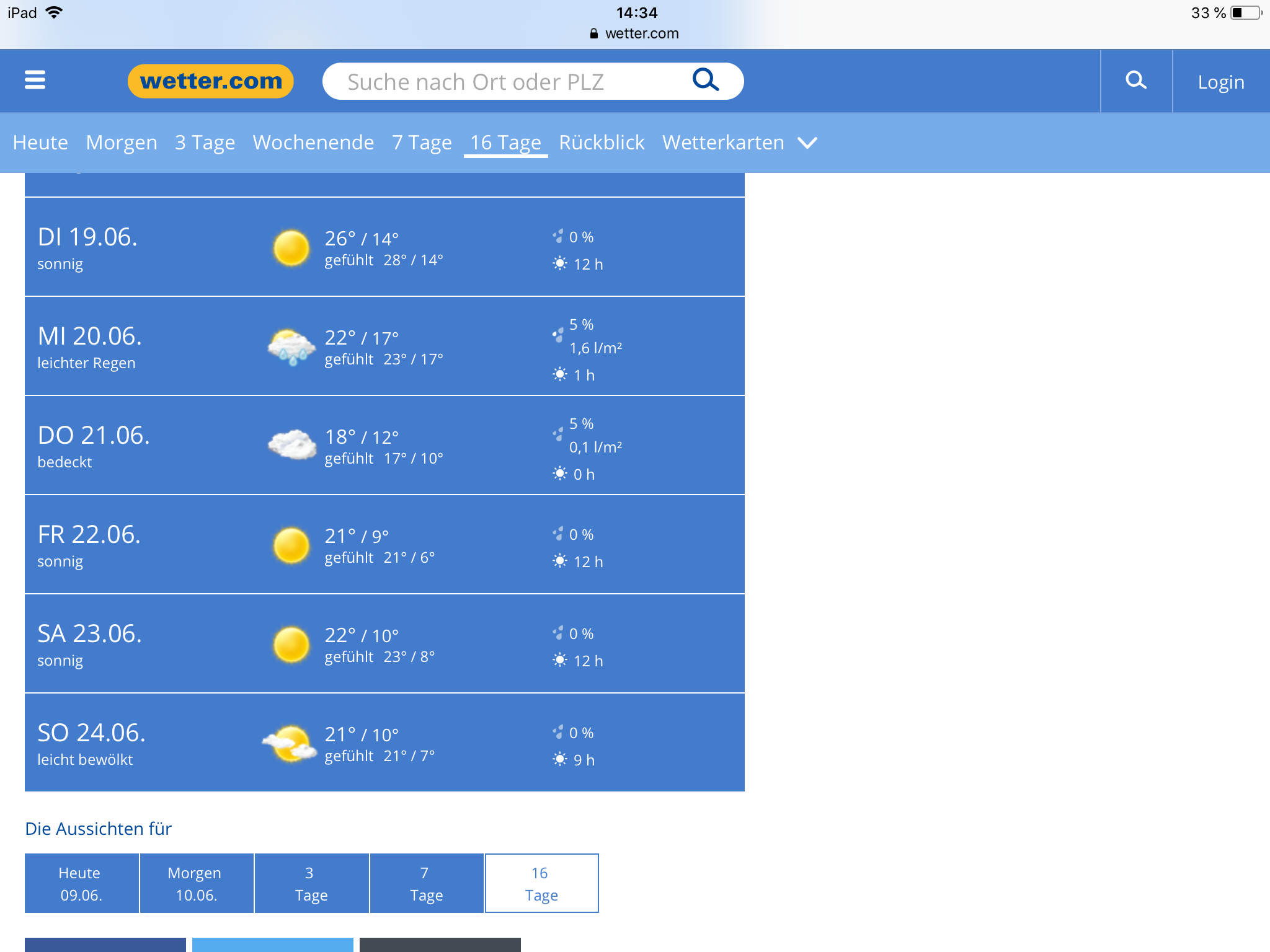
Task: Click the sun icon for DI 19.06.
Action: (291, 248)
